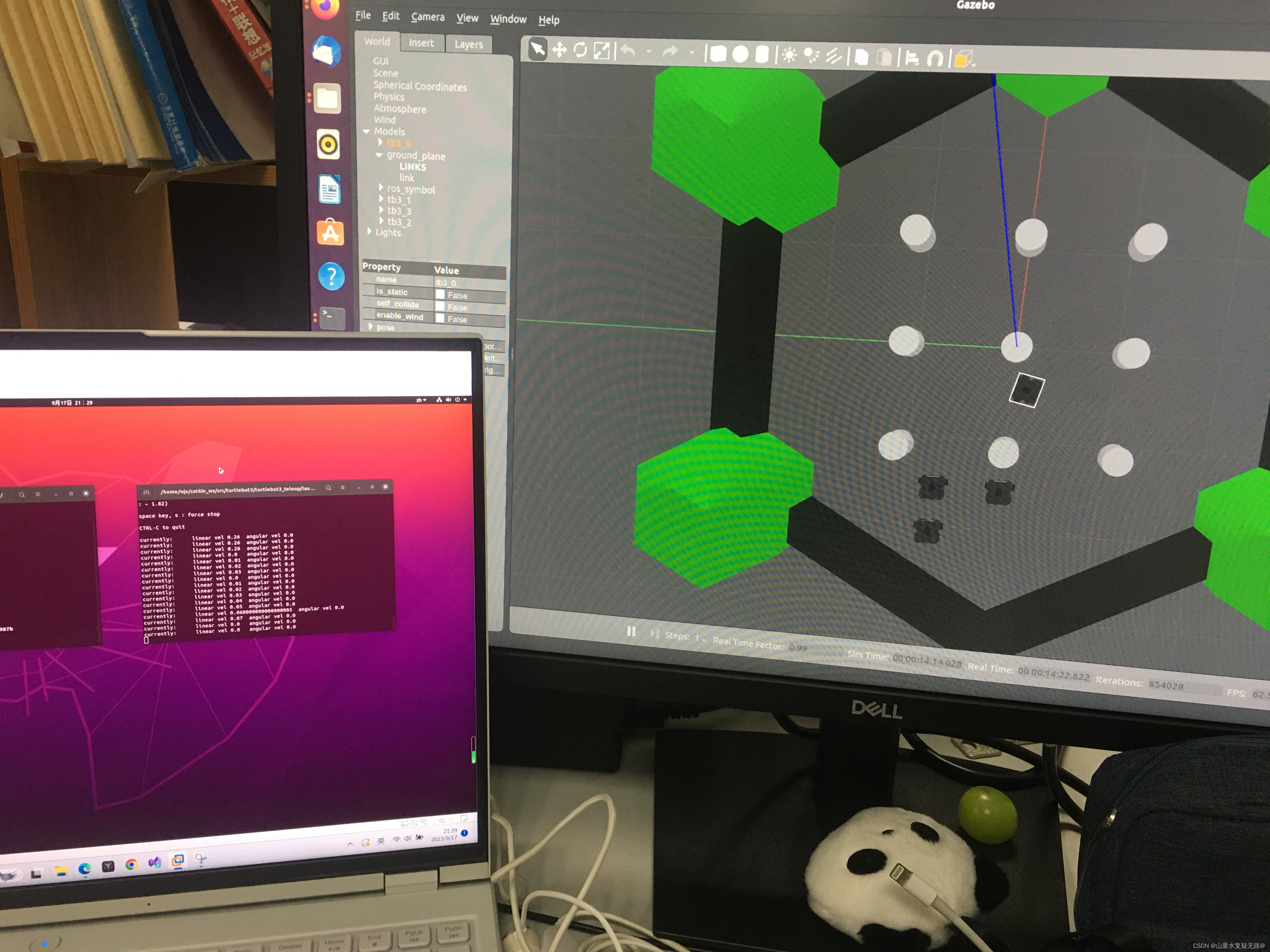Open LibreOffice Writer from the Ubuntu dock
Image resolution: width=1270 pixels, height=952 pixels.
click(329, 189)
